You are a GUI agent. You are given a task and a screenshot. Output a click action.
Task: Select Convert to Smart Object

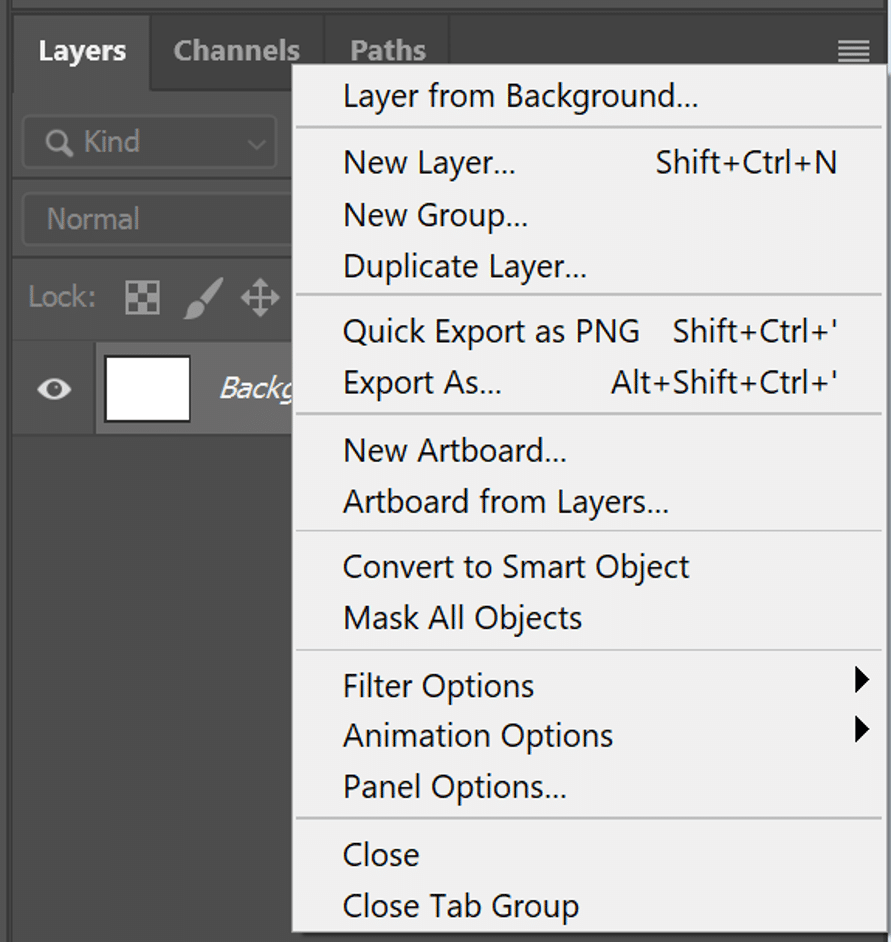(516, 567)
